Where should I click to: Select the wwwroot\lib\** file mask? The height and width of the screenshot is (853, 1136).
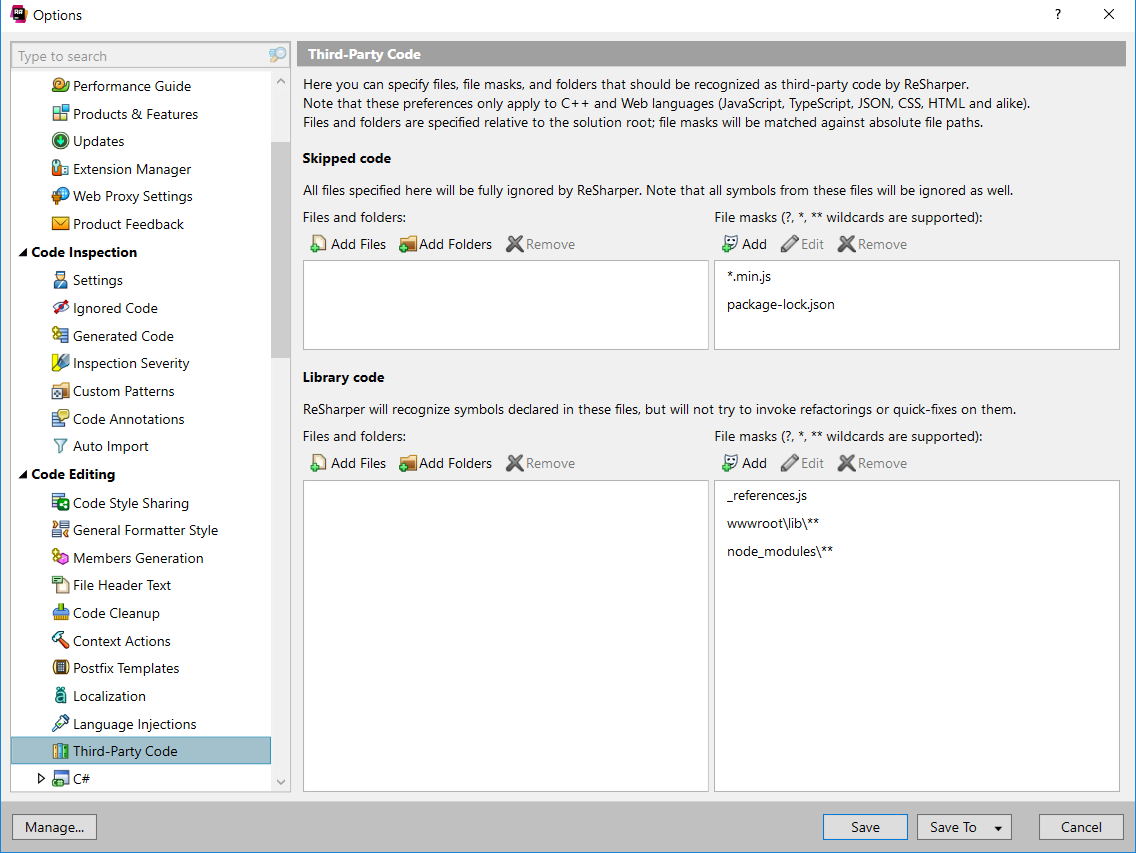click(x=772, y=523)
